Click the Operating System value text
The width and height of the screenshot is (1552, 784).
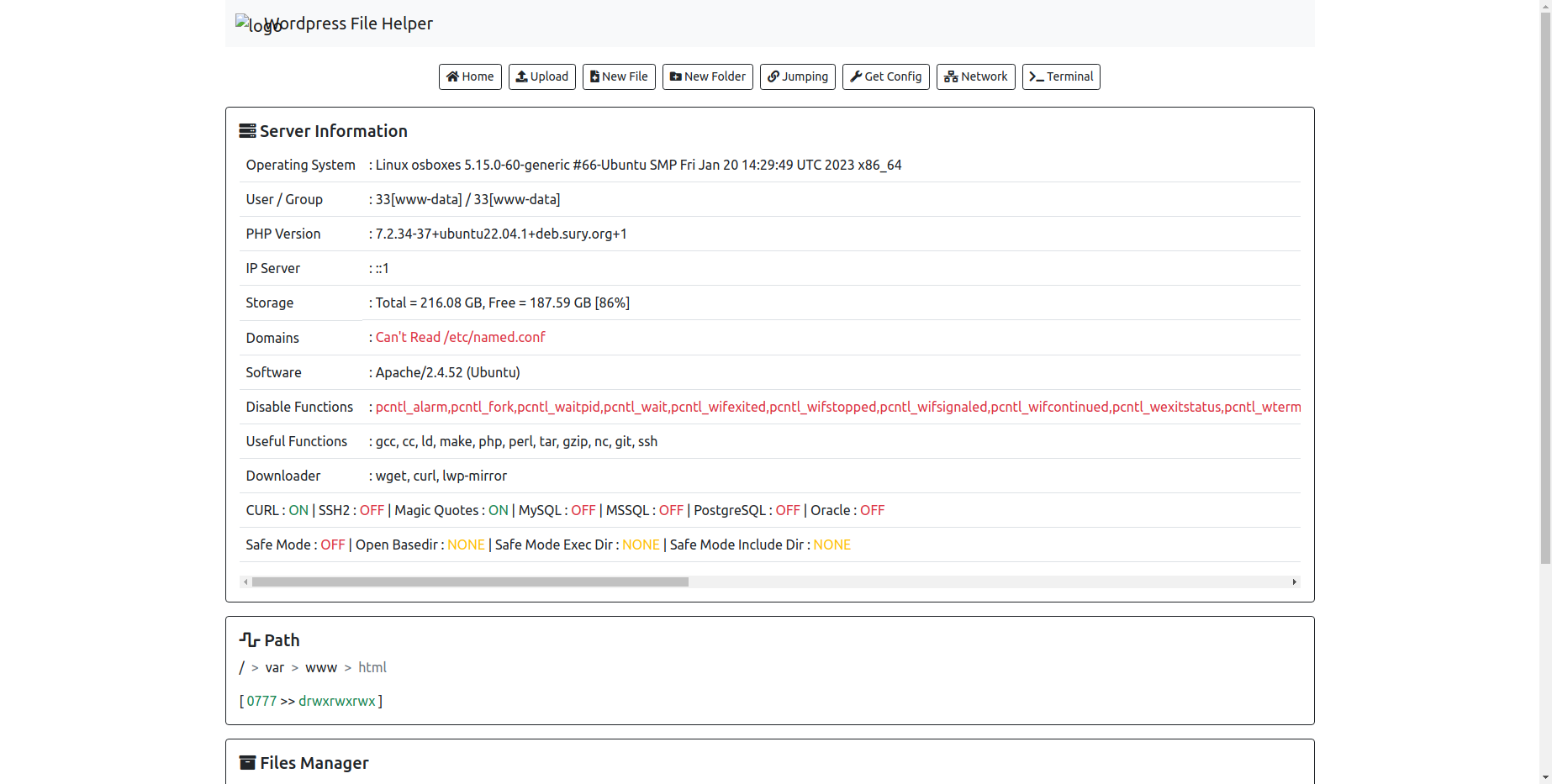point(638,165)
